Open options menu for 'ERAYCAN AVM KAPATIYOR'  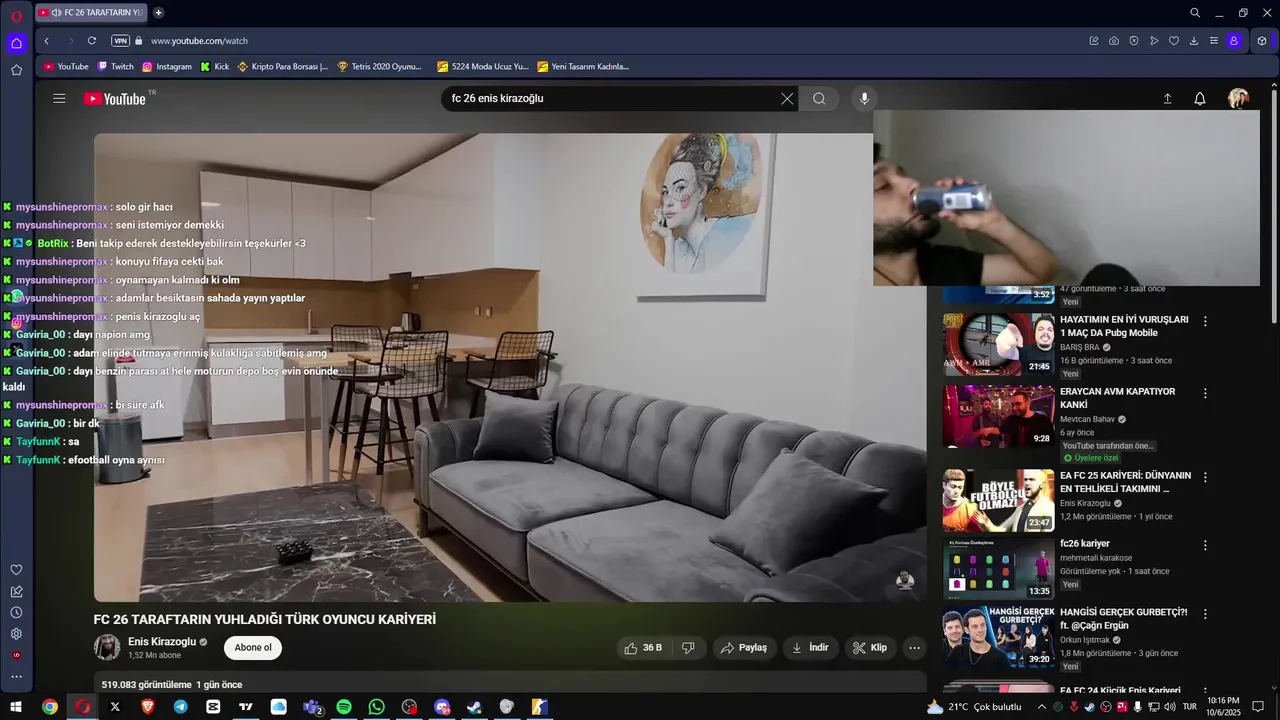1205,393
